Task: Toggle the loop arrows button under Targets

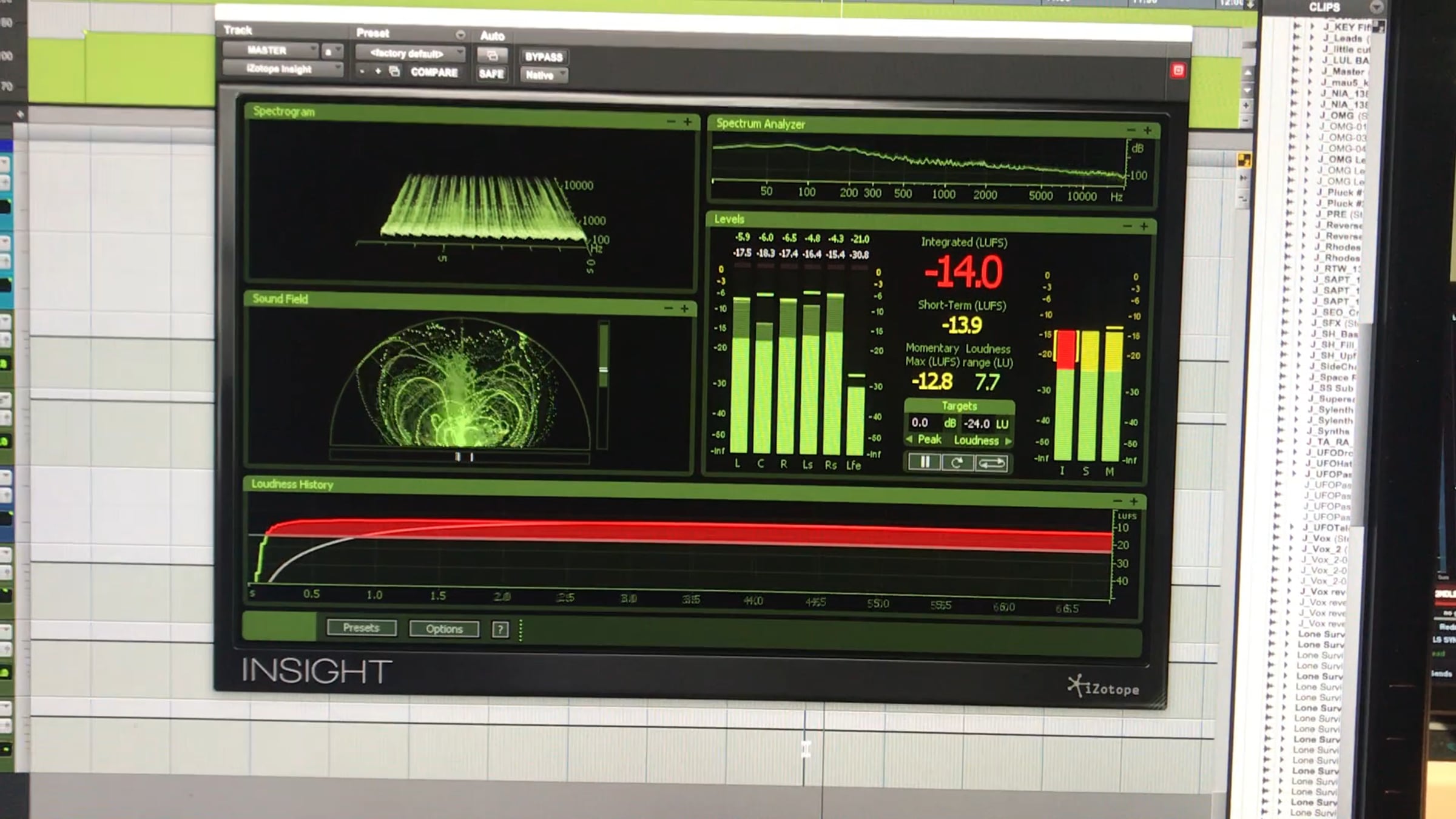Action: click(991, 463)
